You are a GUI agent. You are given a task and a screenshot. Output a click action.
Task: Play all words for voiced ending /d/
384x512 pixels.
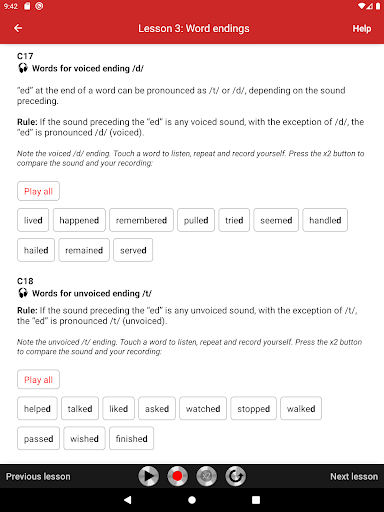tap(38, 191)
